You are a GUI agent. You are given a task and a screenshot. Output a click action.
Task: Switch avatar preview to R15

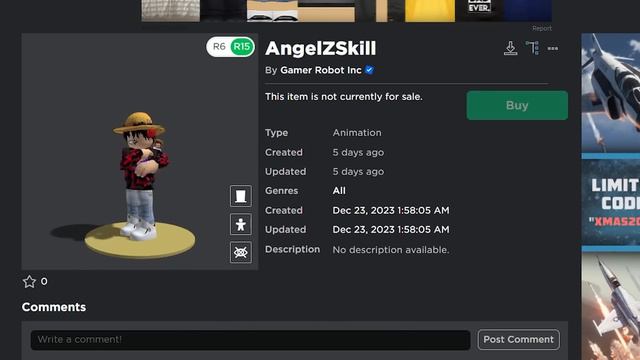coord(242,47)
